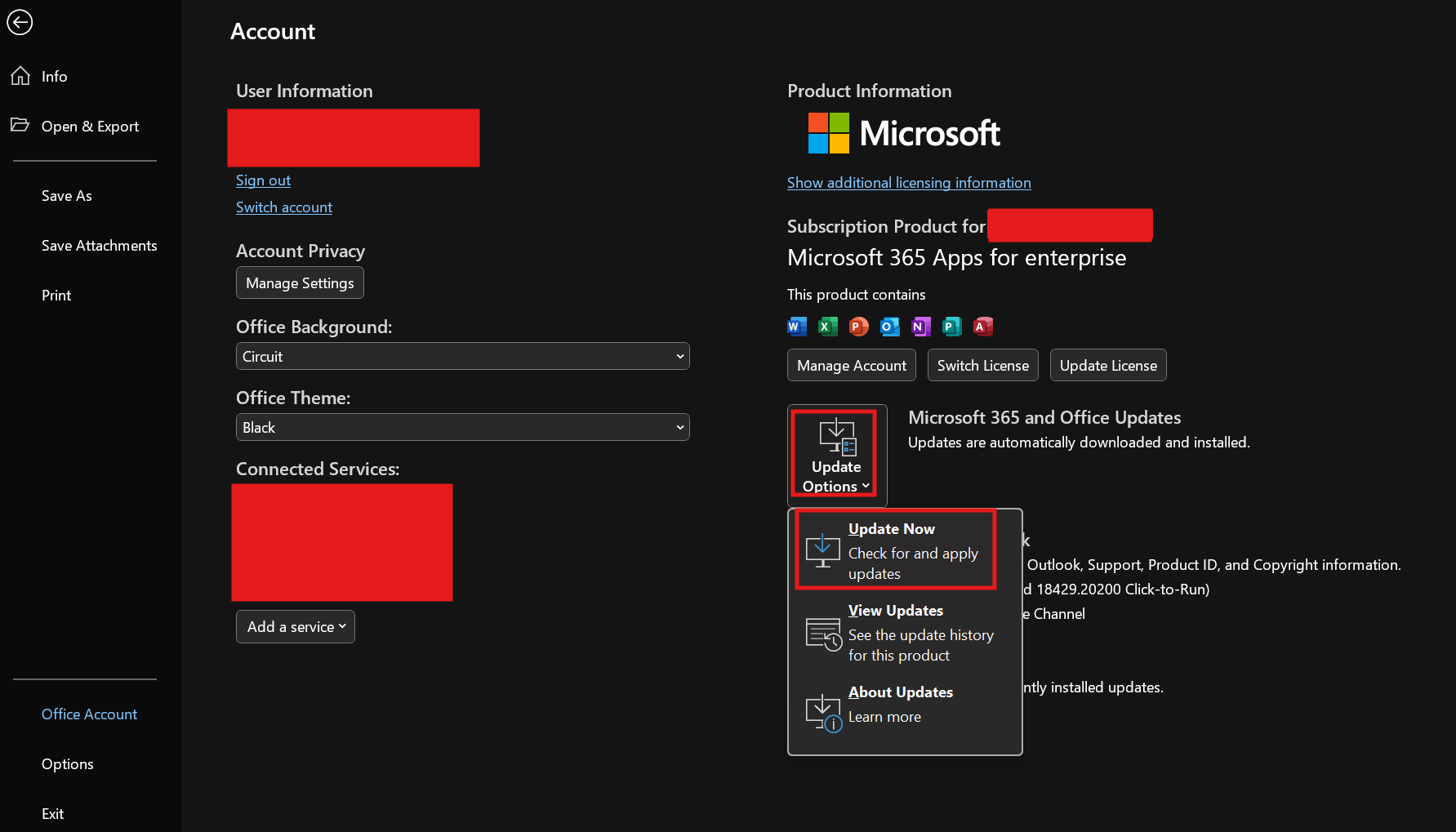Go back using the back arrow icon

pyautogui.click(x=20, y=22)
